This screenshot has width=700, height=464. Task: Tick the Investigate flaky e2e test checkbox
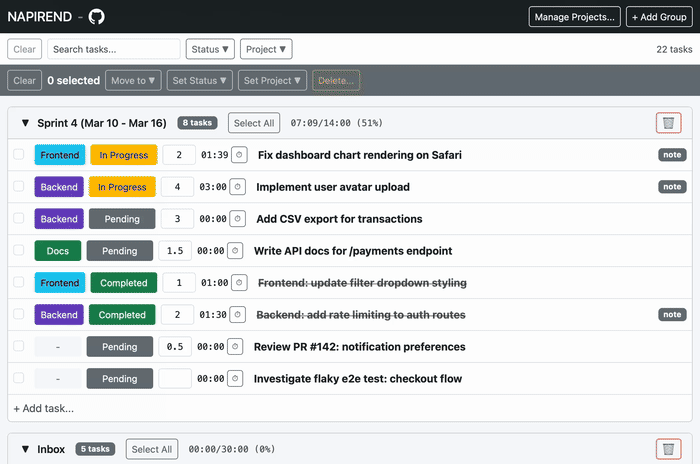click(18, 379)
